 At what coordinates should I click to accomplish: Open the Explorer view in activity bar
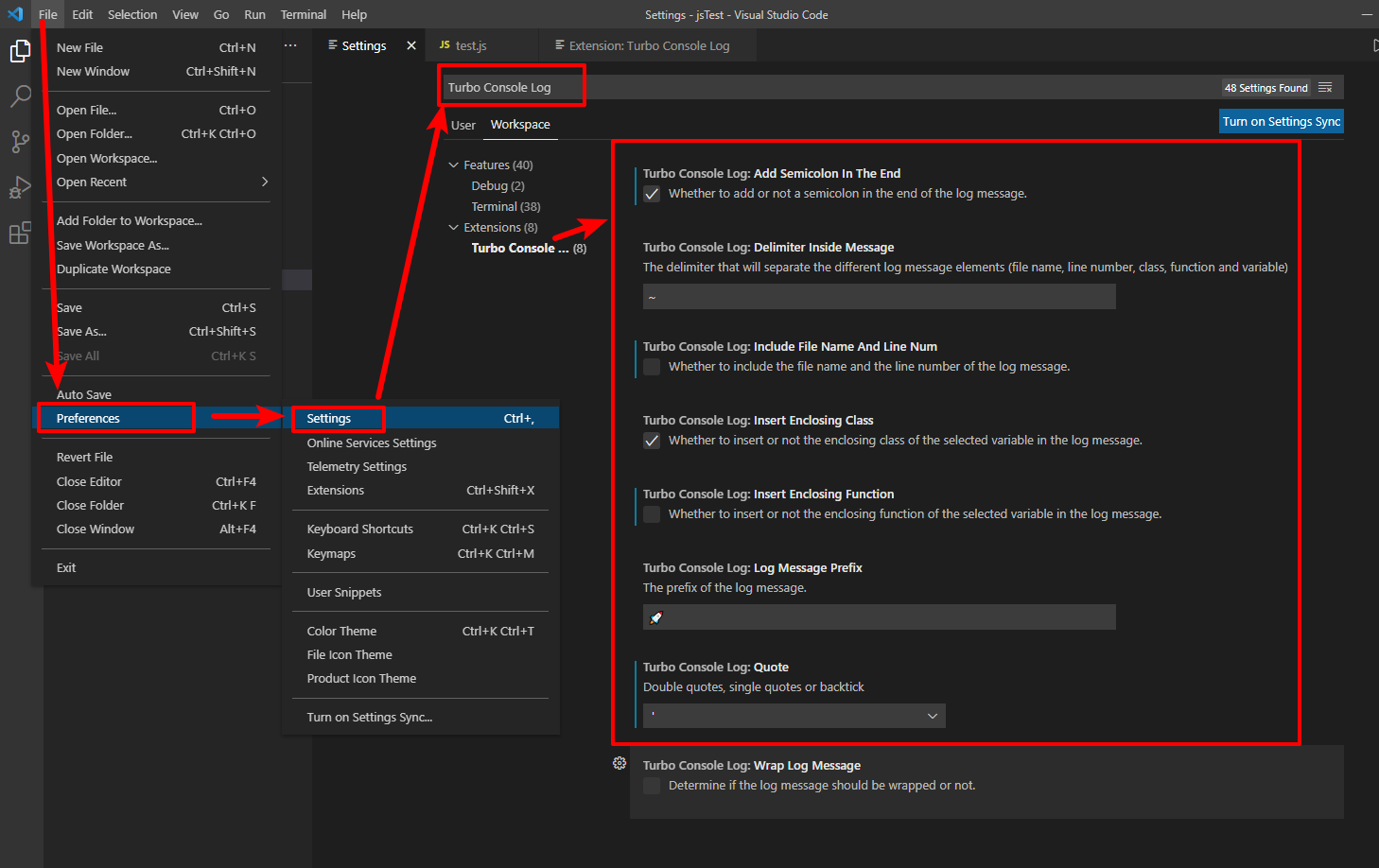point(20,51)
